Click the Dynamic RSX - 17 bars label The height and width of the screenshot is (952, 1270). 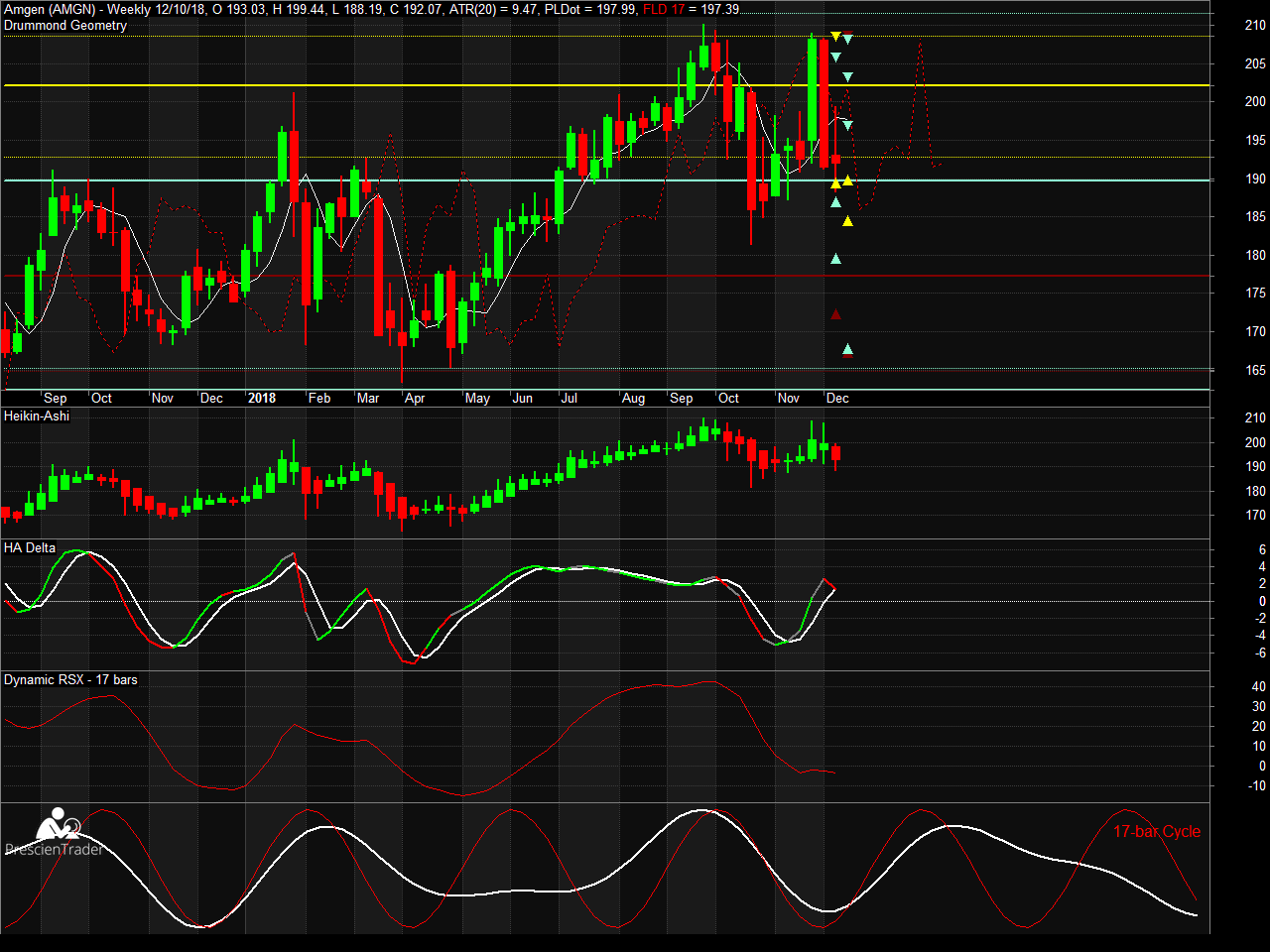click(70, 679)
